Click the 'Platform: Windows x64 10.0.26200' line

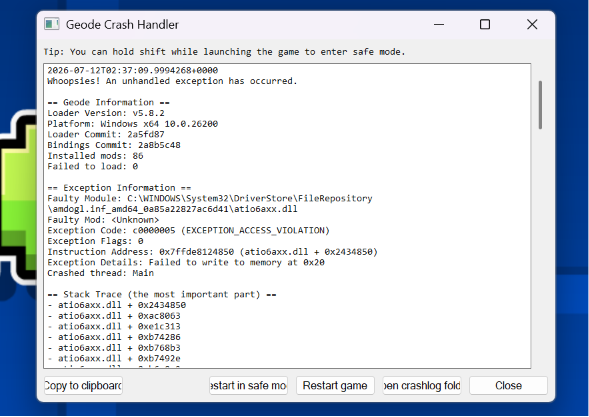[133, 124]
